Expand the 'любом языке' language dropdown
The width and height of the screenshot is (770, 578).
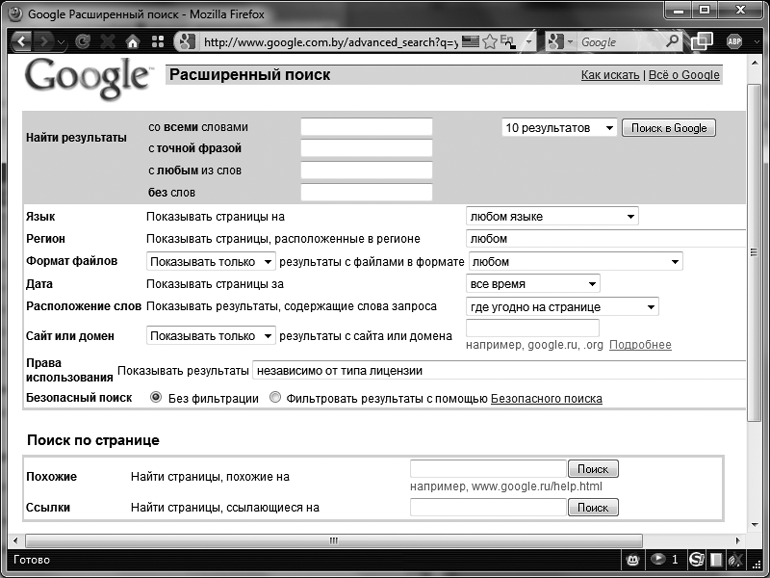pos(552,217)
